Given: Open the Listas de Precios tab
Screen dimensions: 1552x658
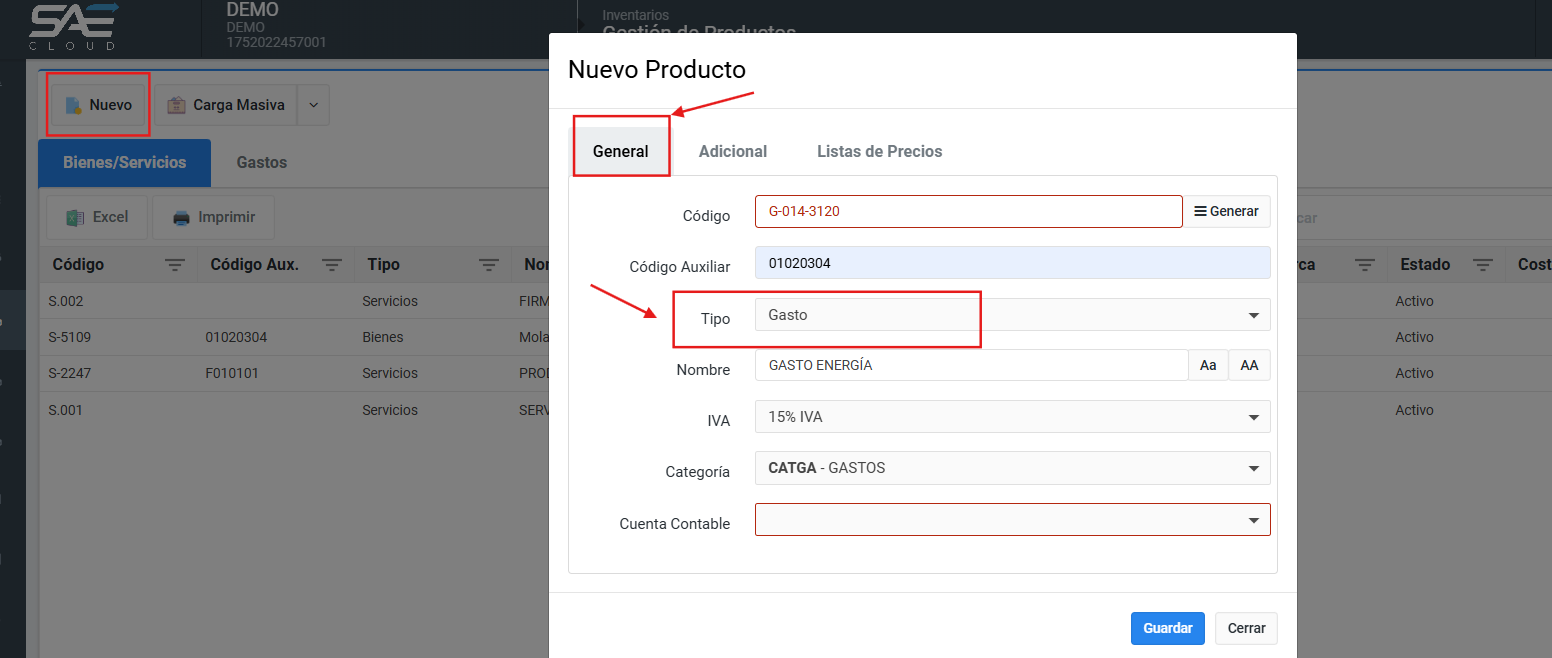Looking at the screenshot, I should tap(879, 152).
